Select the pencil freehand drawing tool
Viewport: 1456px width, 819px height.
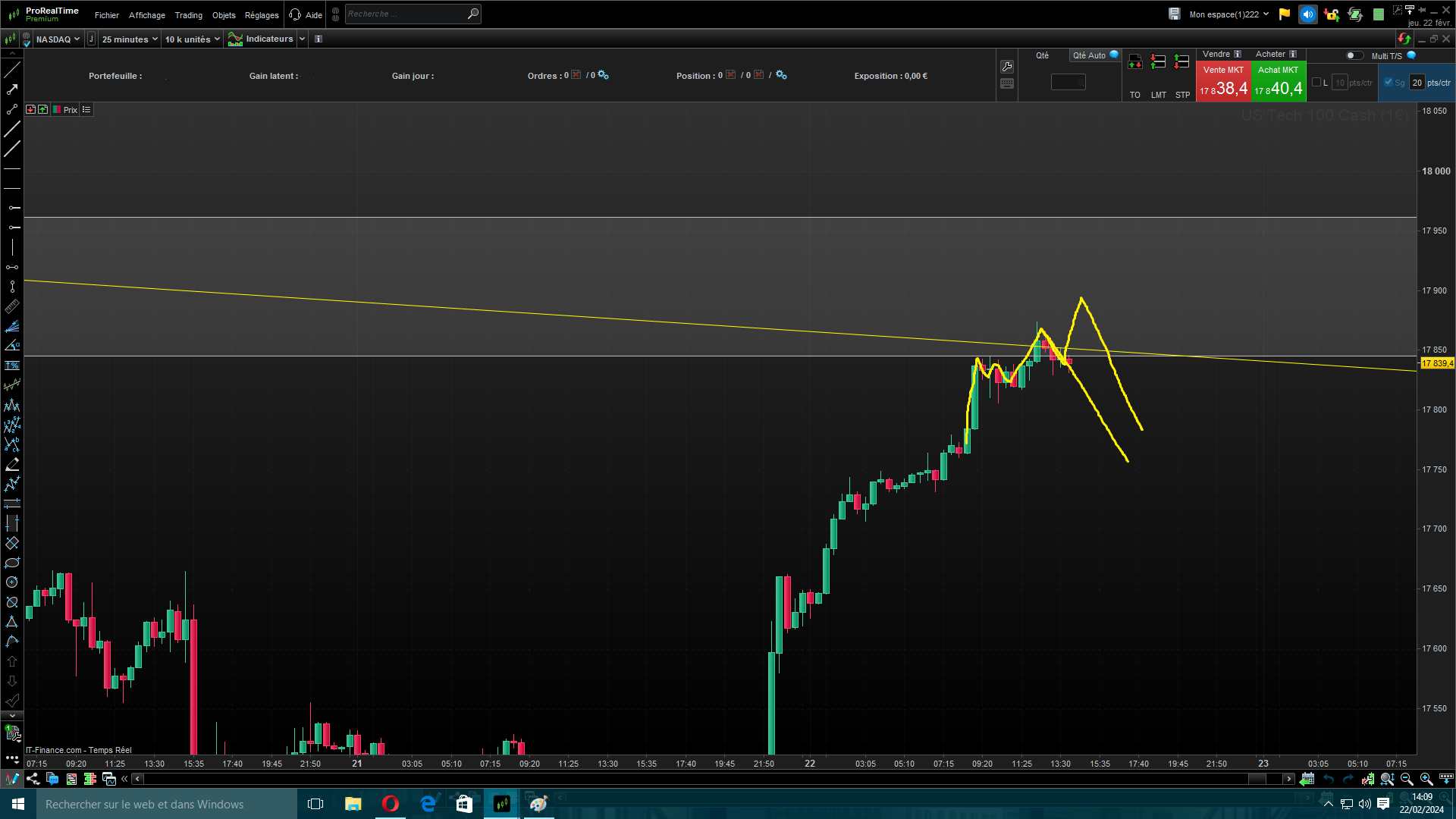(x=12, y=464)
